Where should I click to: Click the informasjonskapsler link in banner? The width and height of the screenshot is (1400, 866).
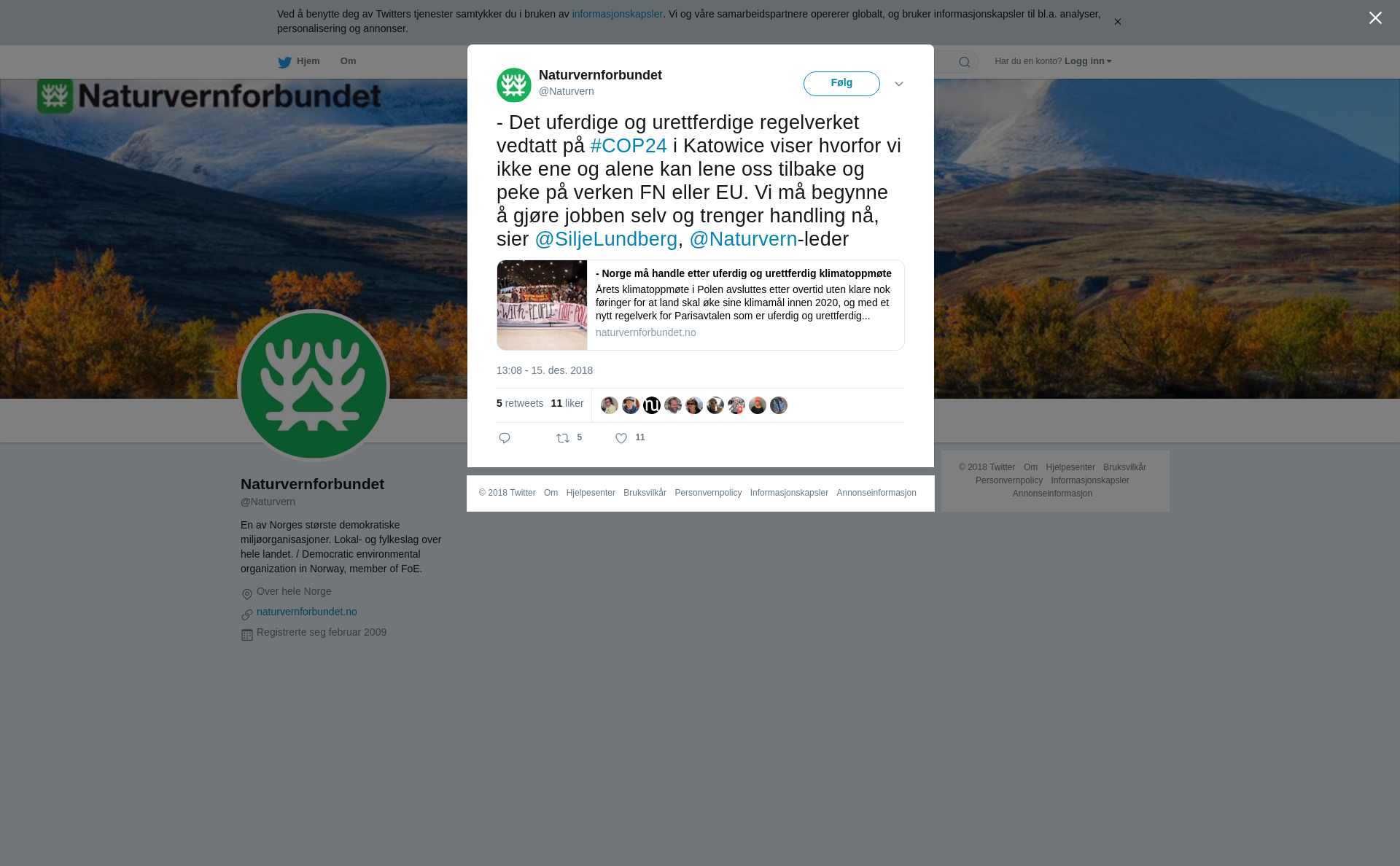[x=617, y=14]
